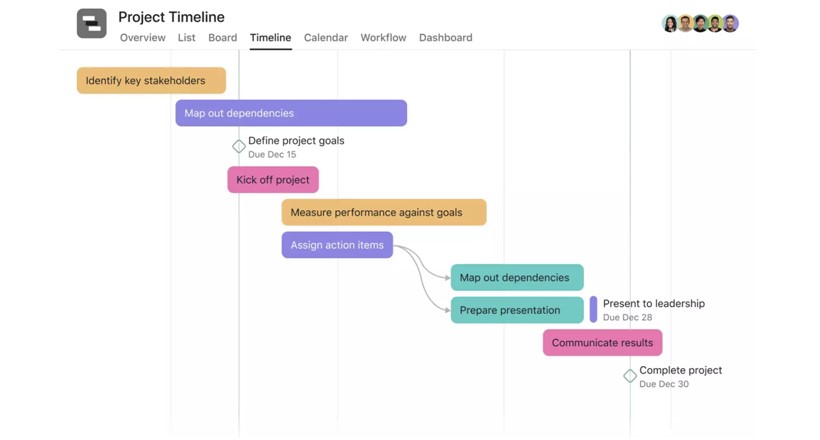Viewport: 820px width, 440px height.
Task: Open the Dashboard tab
Action: [445, 38]
